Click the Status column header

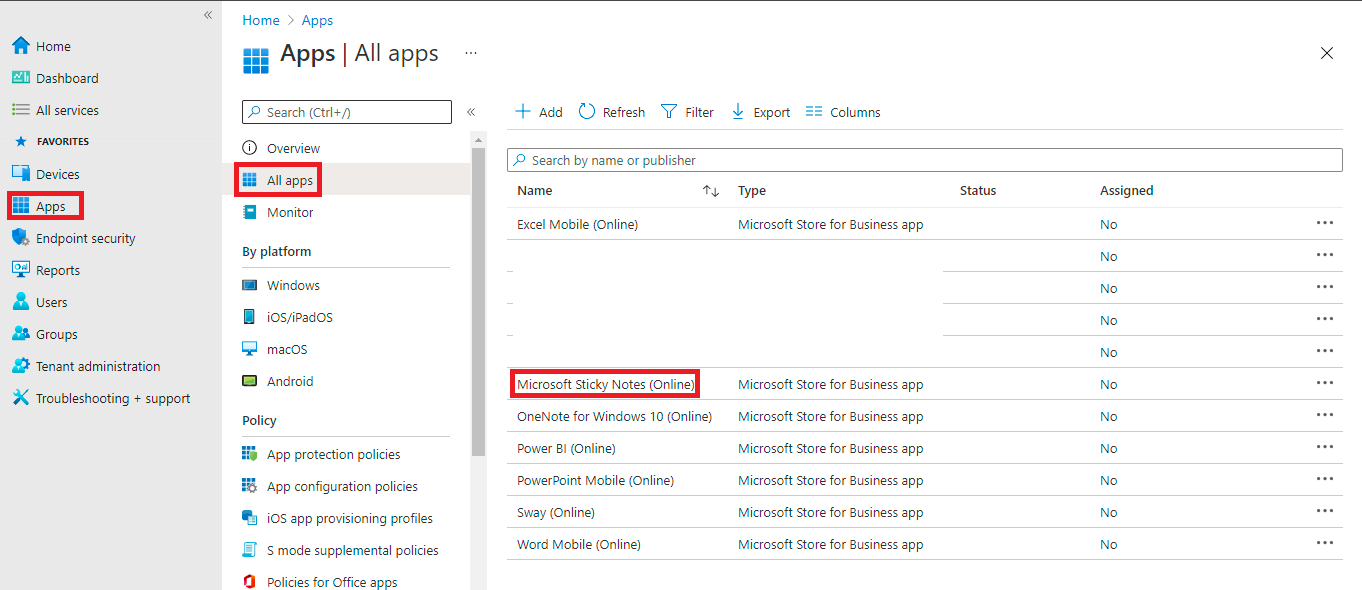(978, 191)
